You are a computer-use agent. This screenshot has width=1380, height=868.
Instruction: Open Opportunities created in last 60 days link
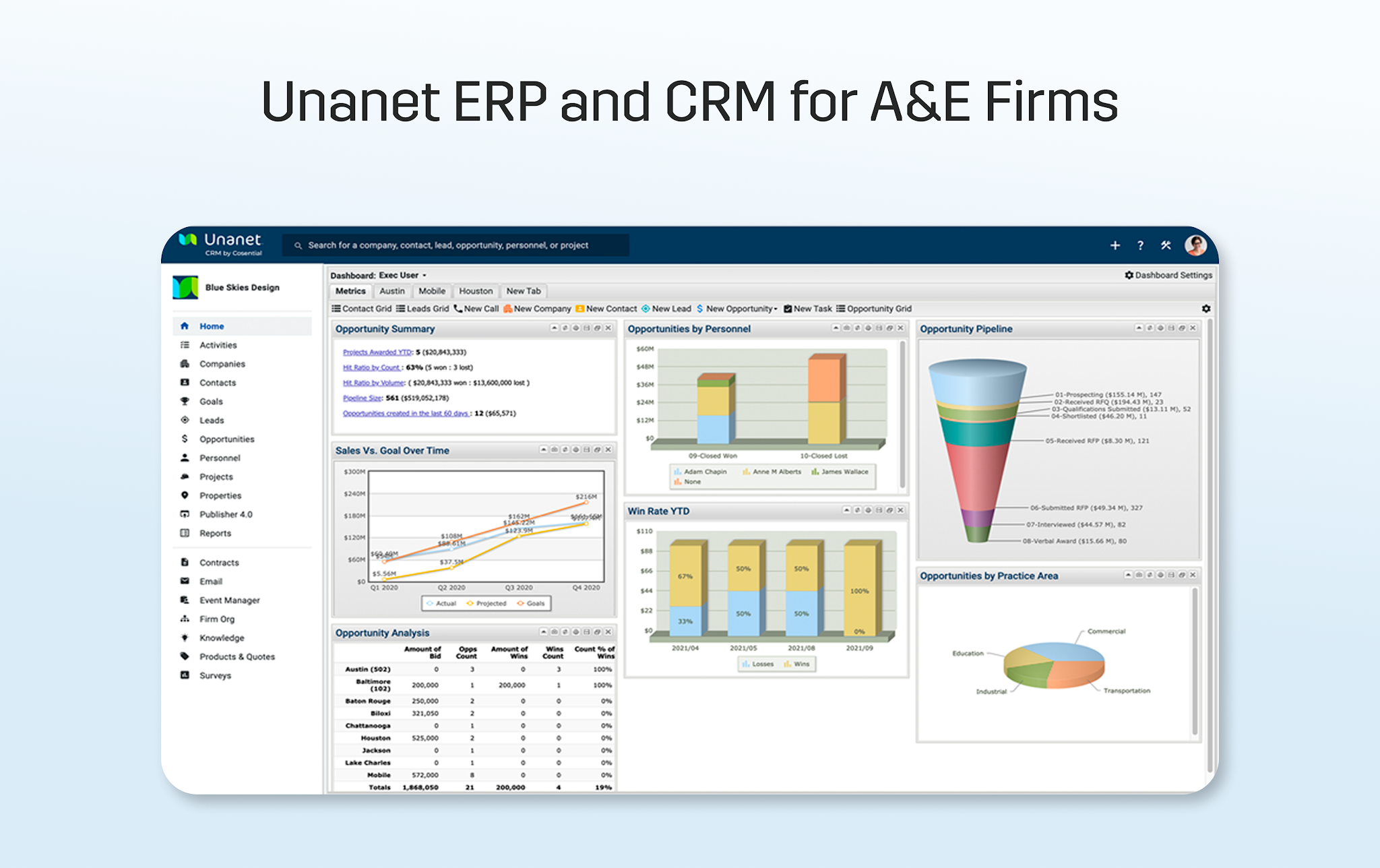tap(406, 413)
